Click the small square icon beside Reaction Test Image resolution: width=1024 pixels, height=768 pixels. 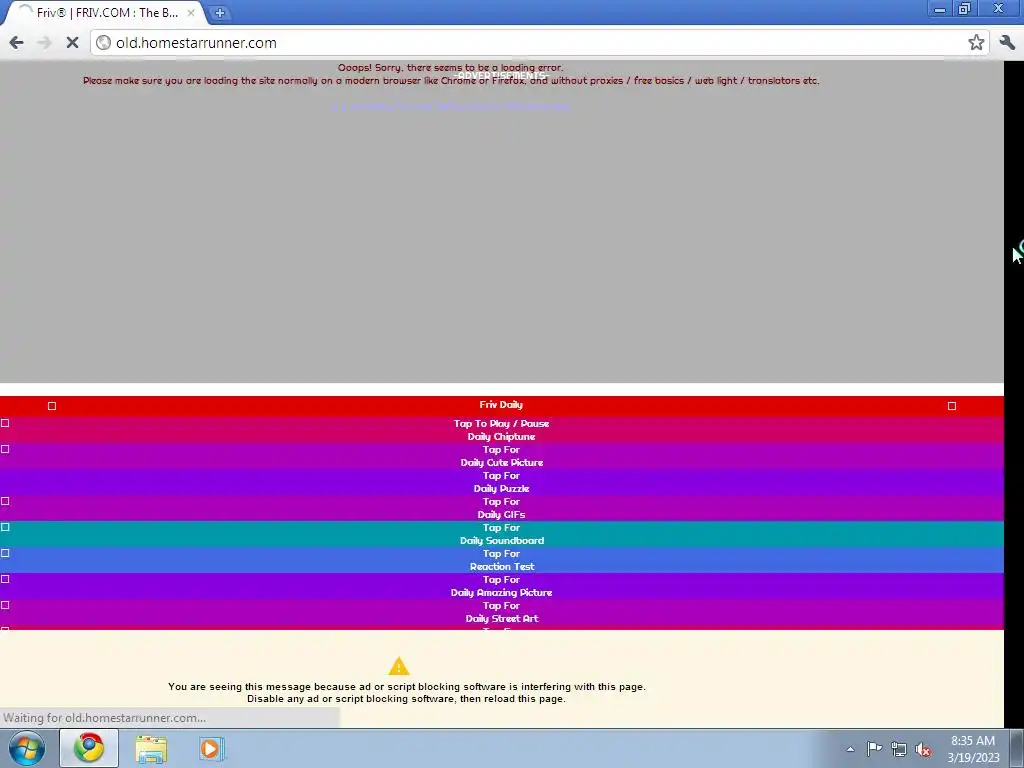tap(5, 553)
